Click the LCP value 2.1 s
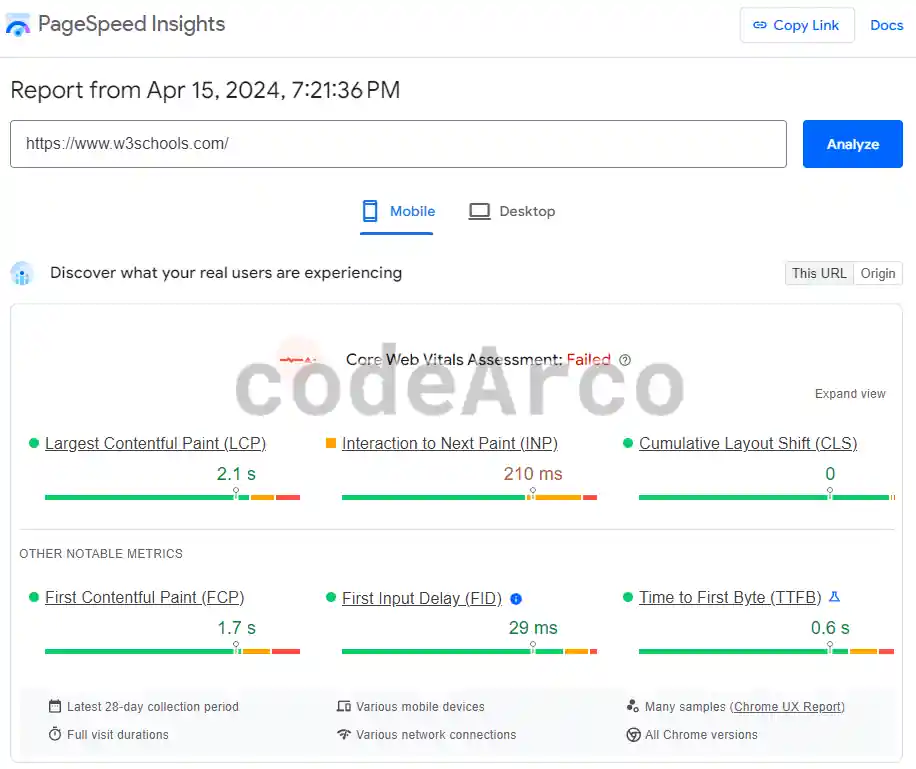The image size is (916, 769). [x=236, y=474]
